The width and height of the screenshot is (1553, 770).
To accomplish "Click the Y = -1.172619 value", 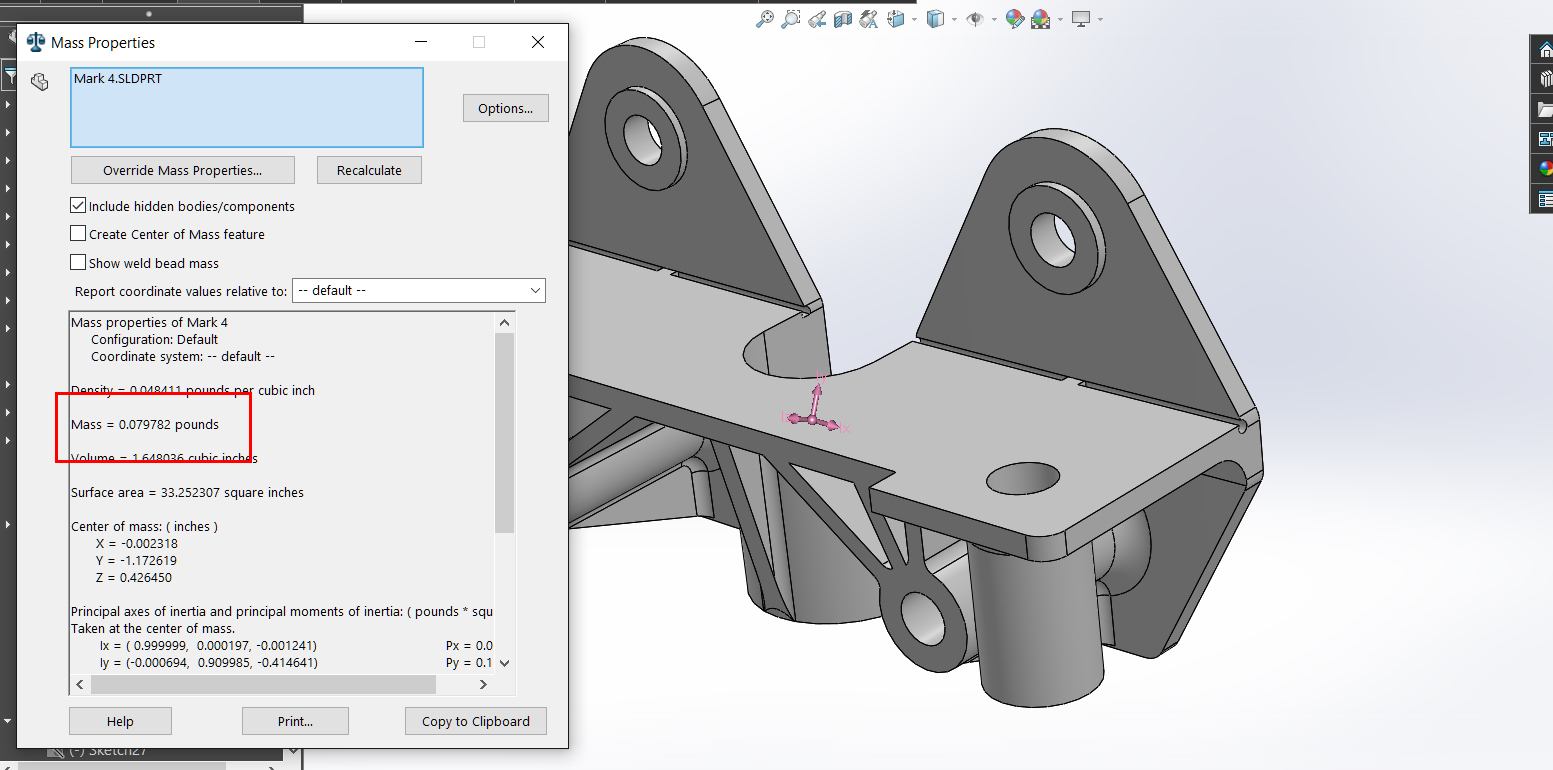I will [x=136, y=560].
